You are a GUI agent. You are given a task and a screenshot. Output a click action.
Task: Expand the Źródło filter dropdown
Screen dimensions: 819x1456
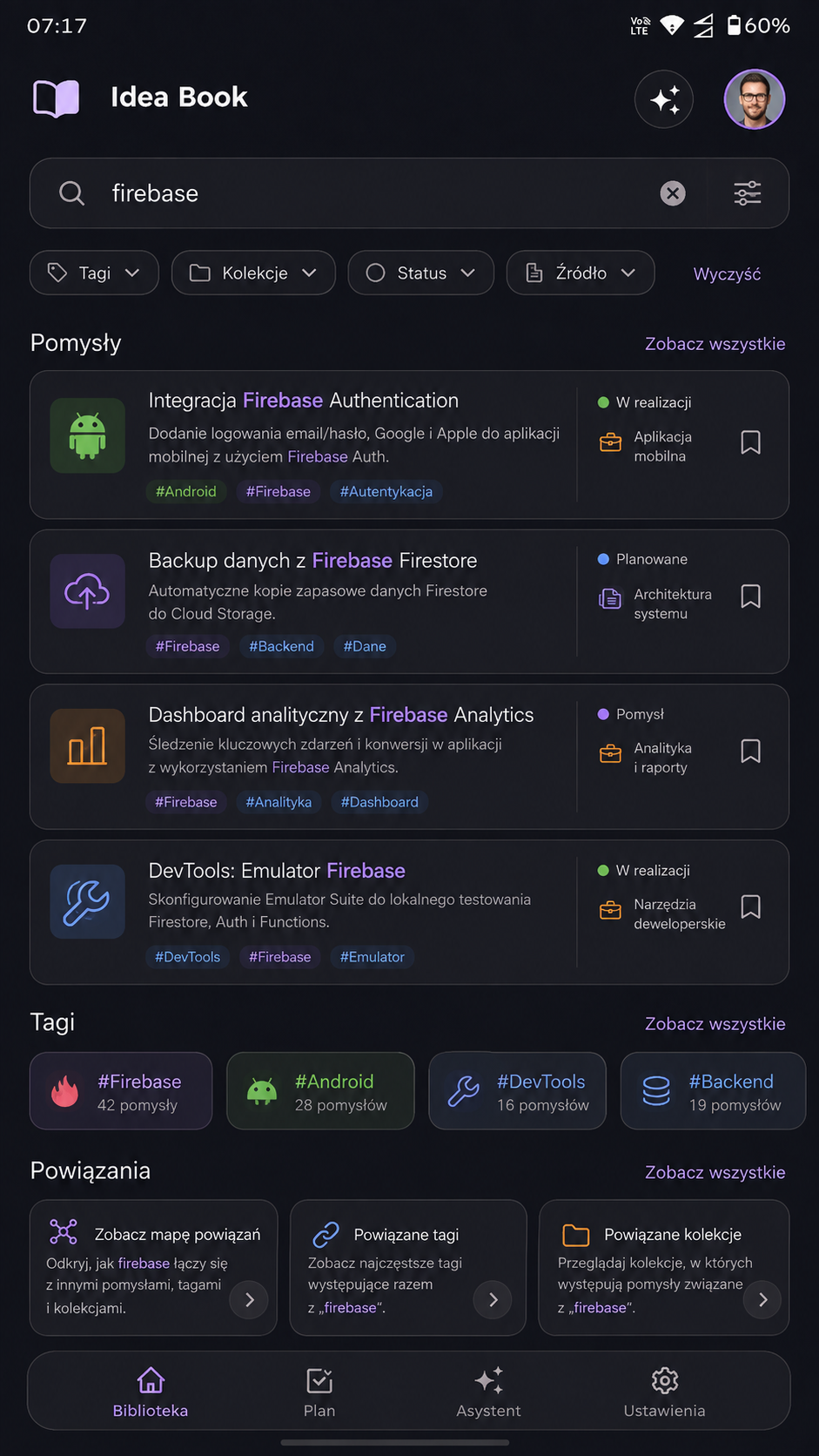tap(581, 273)
